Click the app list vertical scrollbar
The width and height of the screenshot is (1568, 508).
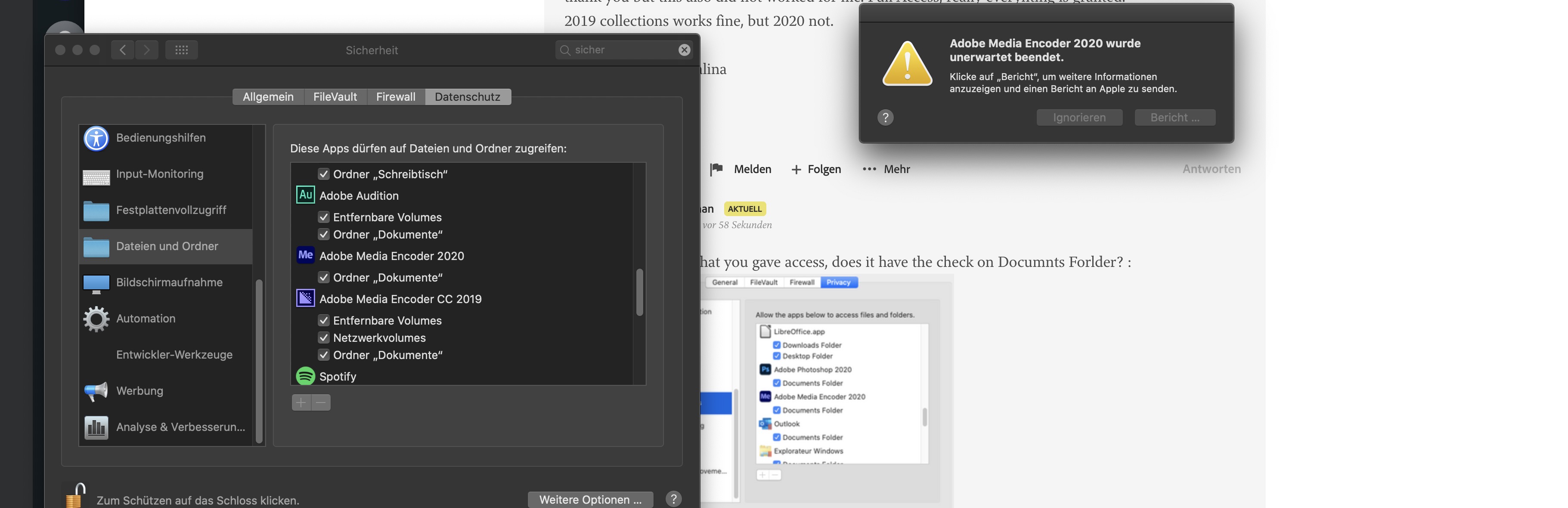tap(639, 292)
